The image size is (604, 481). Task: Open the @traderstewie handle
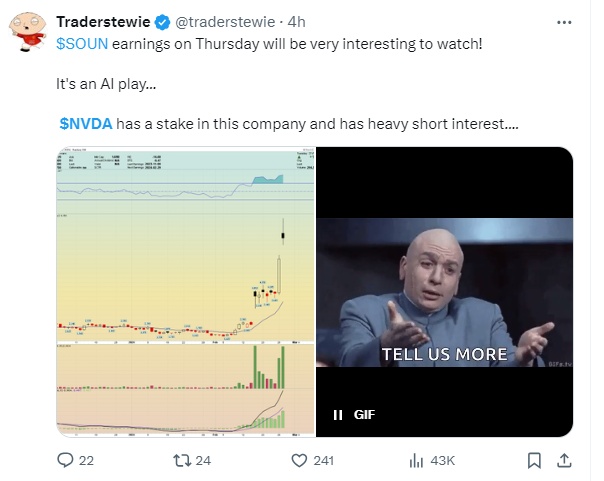(x=225, y=22)
